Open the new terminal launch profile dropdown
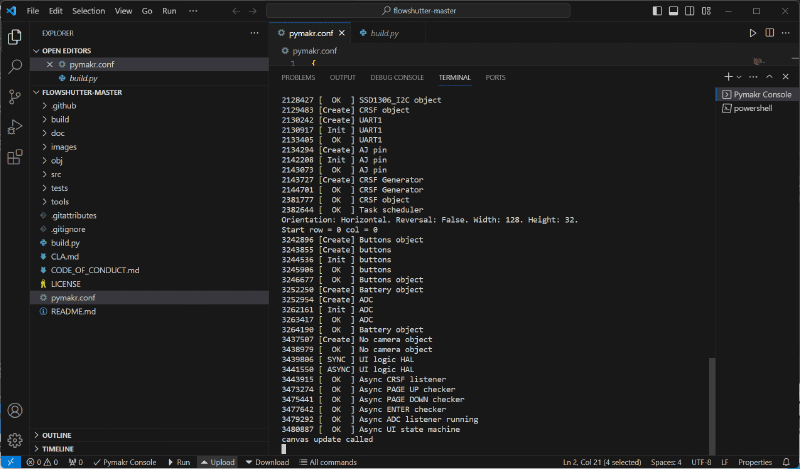This screenshot has height=469, width=800. tap(739, 77)
